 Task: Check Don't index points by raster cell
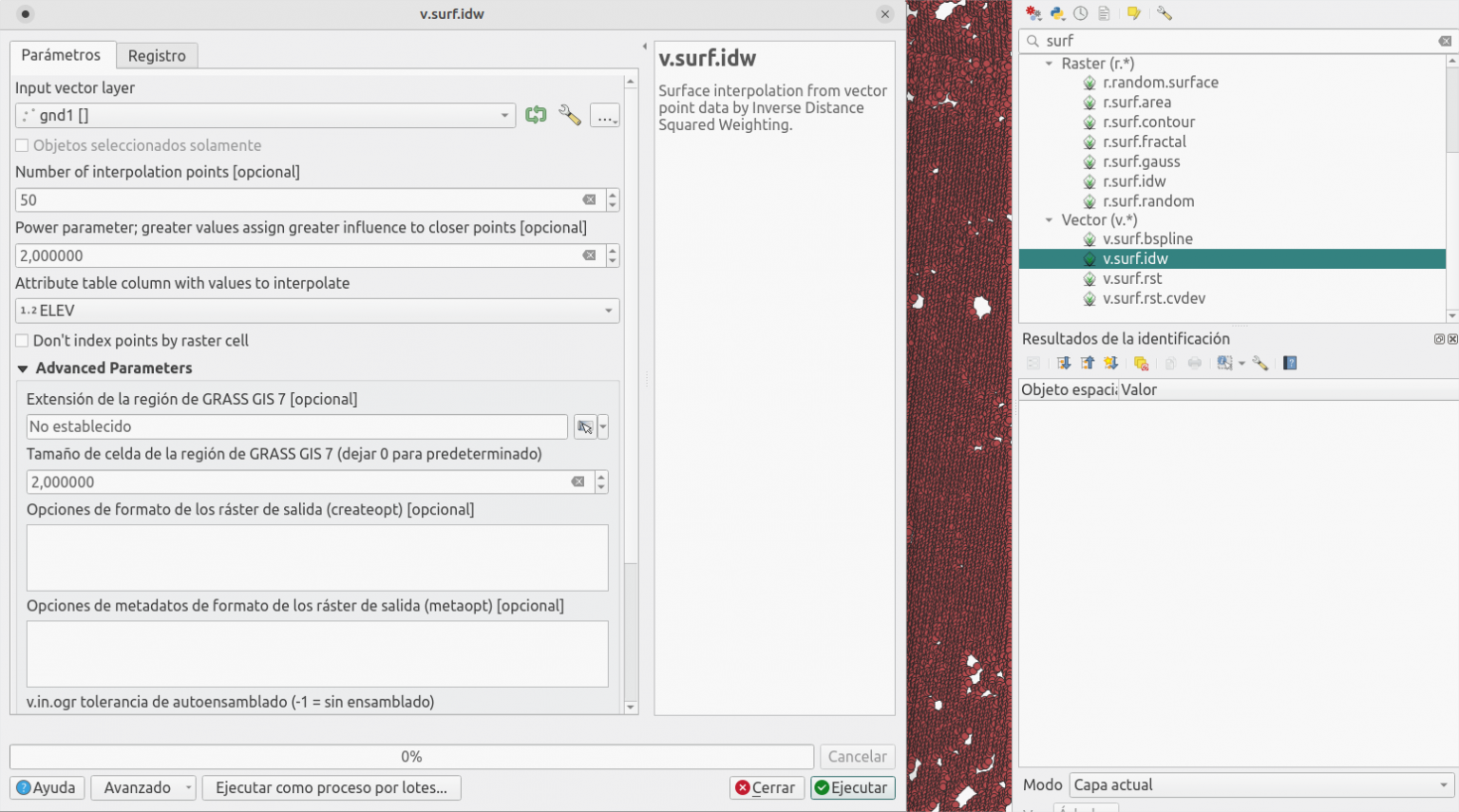(x=21, y=340)
